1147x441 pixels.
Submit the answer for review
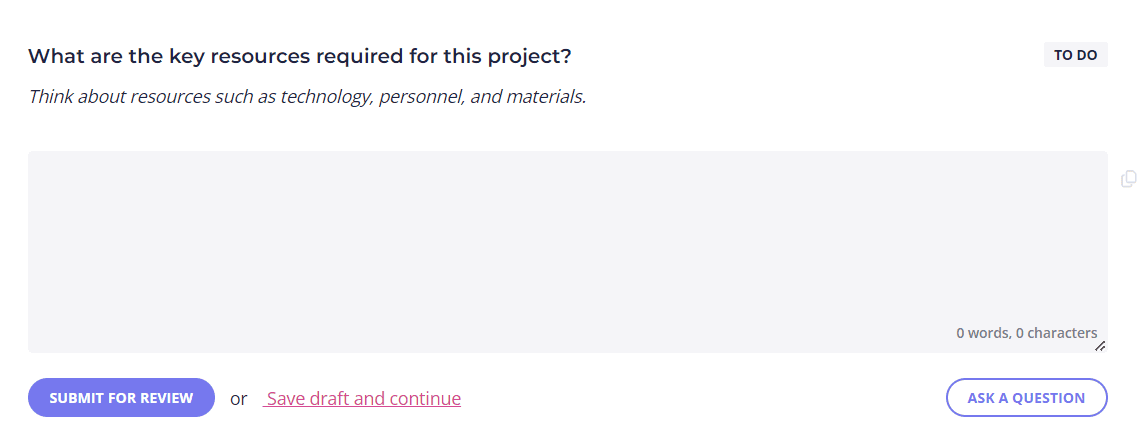coord(121,398)
